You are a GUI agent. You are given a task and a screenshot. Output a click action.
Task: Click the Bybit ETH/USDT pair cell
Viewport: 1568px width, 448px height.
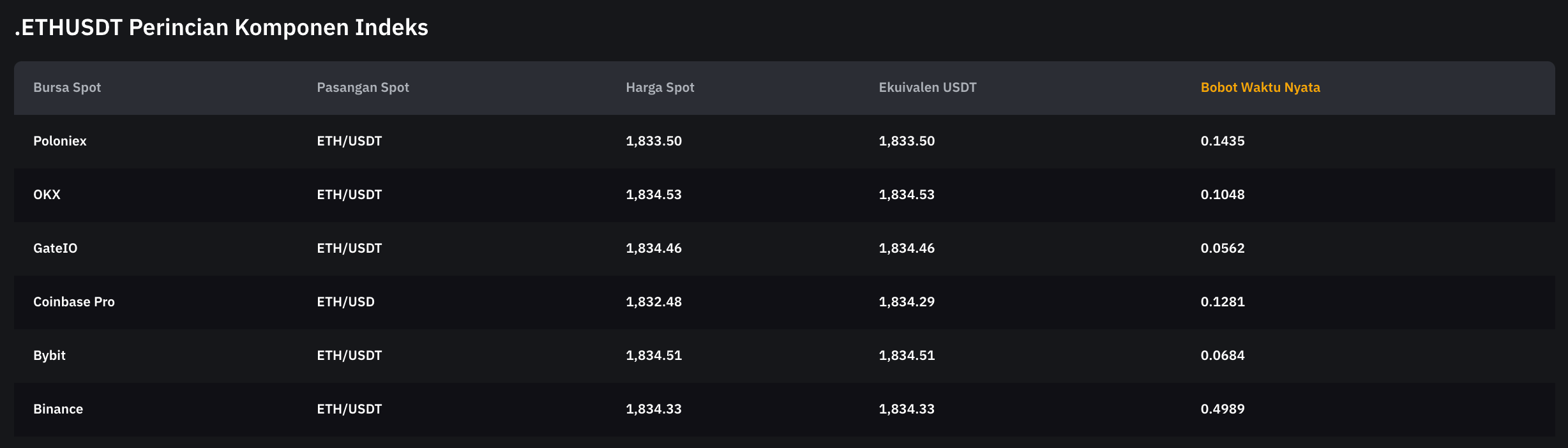[x=349, y=355]
